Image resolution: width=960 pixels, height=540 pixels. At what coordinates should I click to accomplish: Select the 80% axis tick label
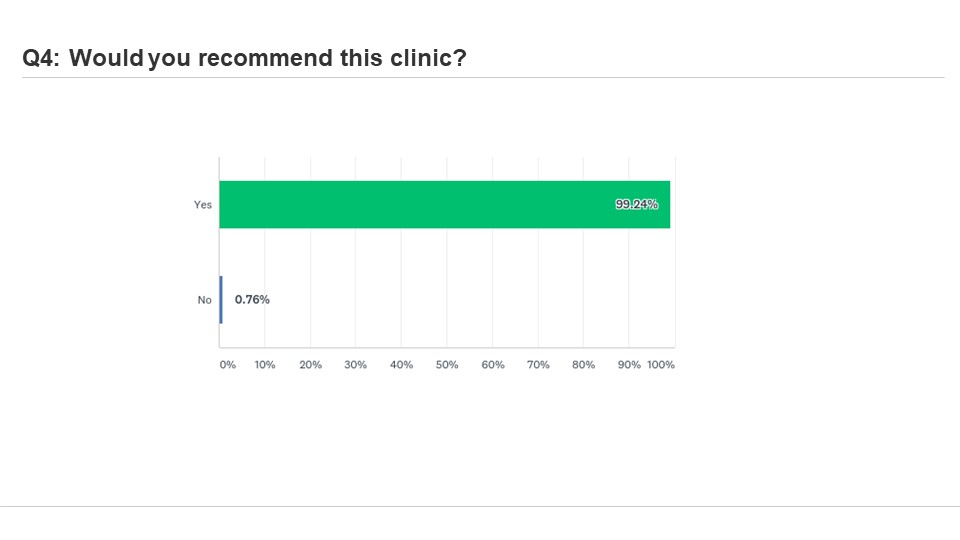584,365
